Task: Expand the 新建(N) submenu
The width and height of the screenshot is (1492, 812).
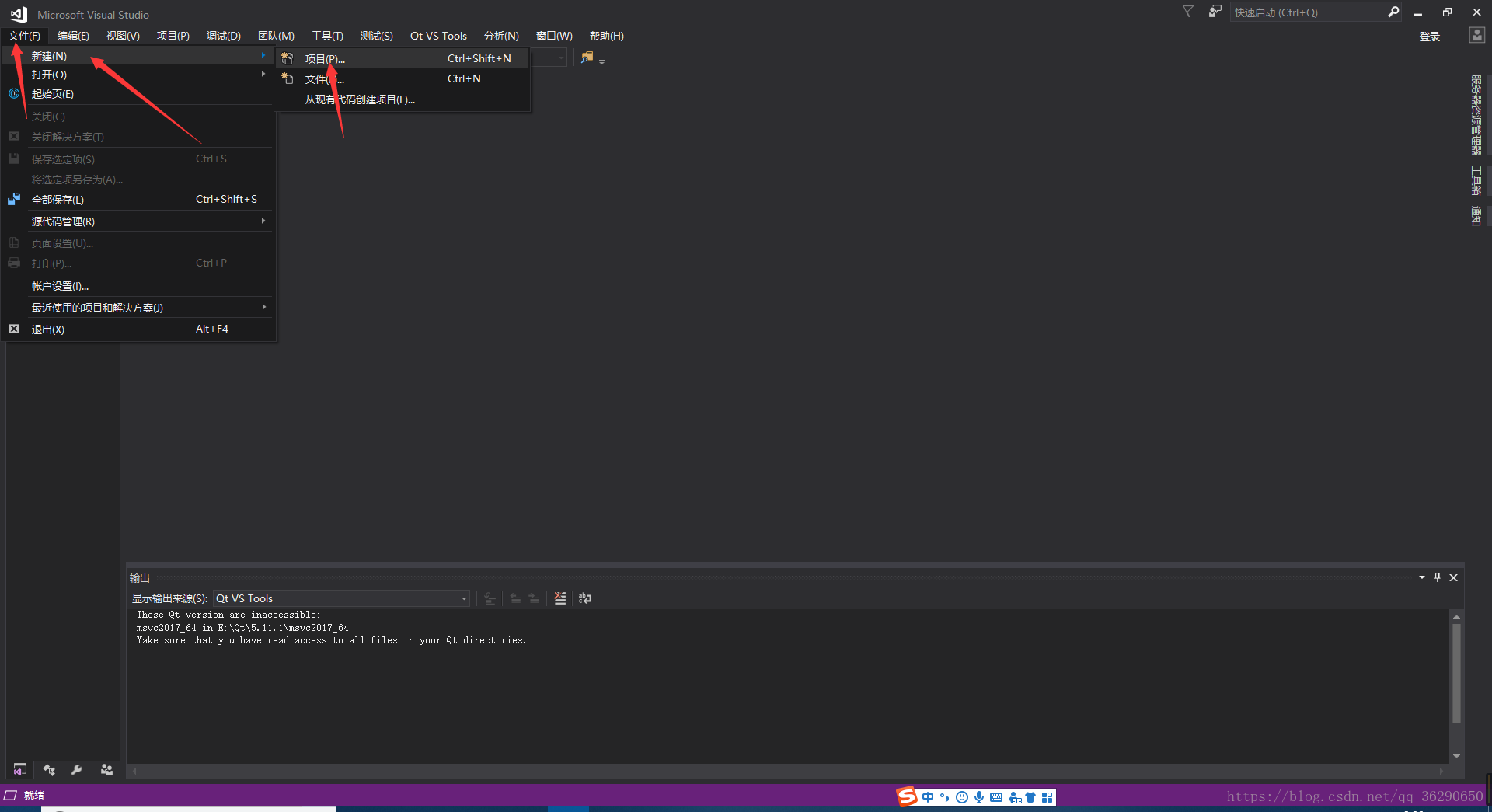Action: [x=138, y=56]
